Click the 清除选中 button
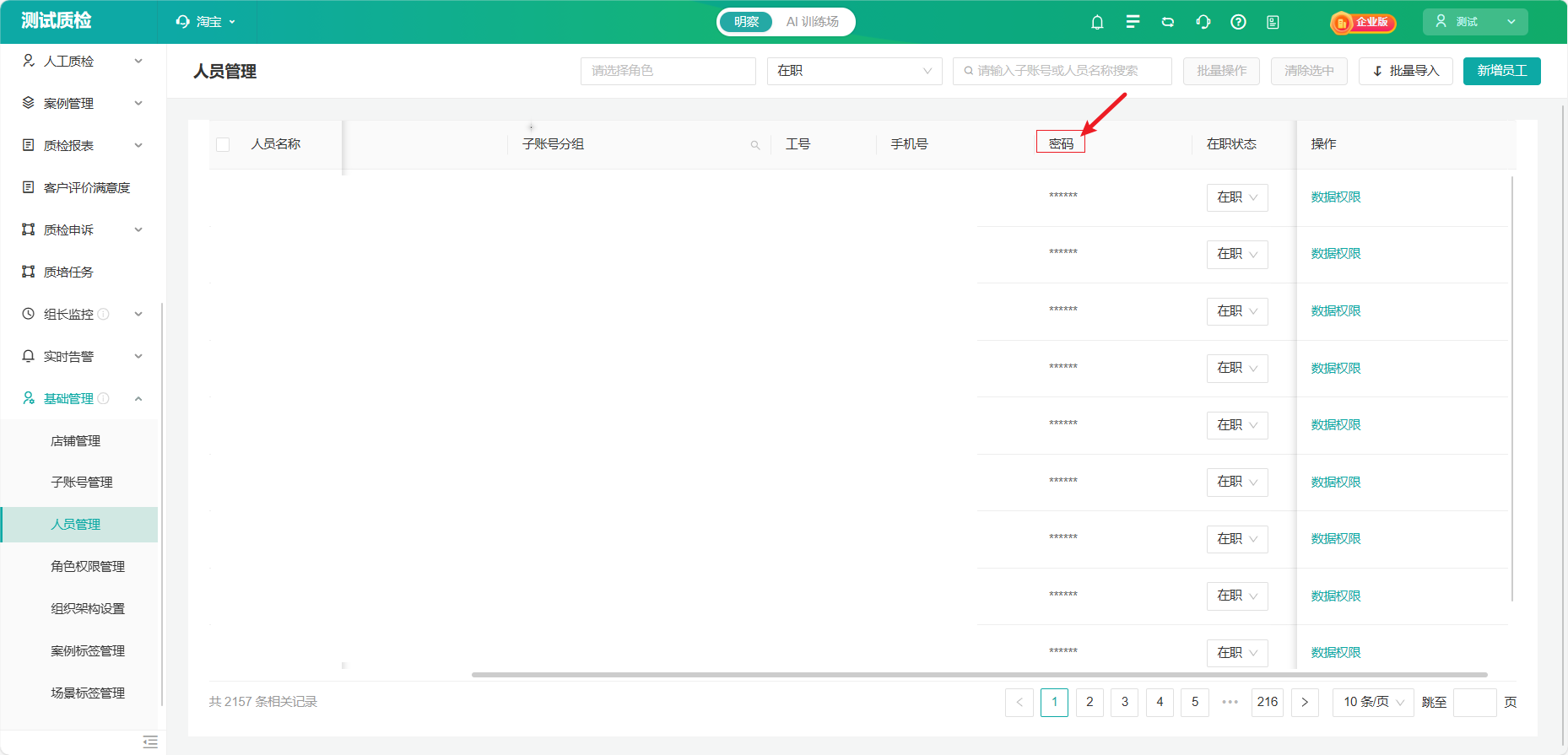Viewport: 1568px width, 755px height. click(1309, 71)
